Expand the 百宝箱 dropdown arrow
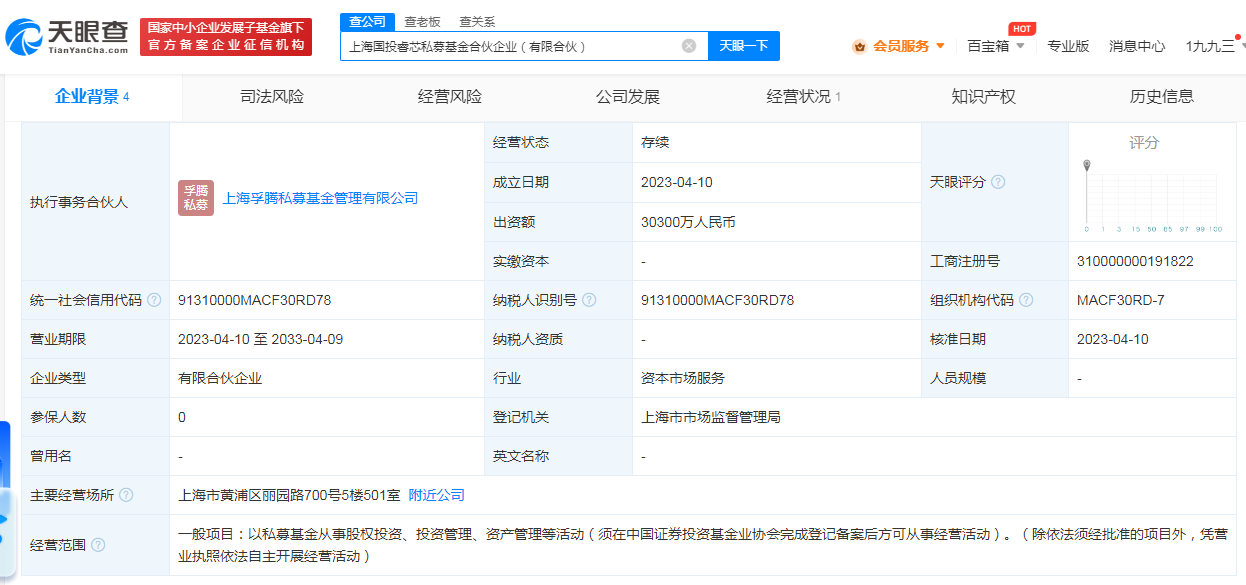Screen dimensions: 1246x585 pyautogui.click(x=1020, y=46)
